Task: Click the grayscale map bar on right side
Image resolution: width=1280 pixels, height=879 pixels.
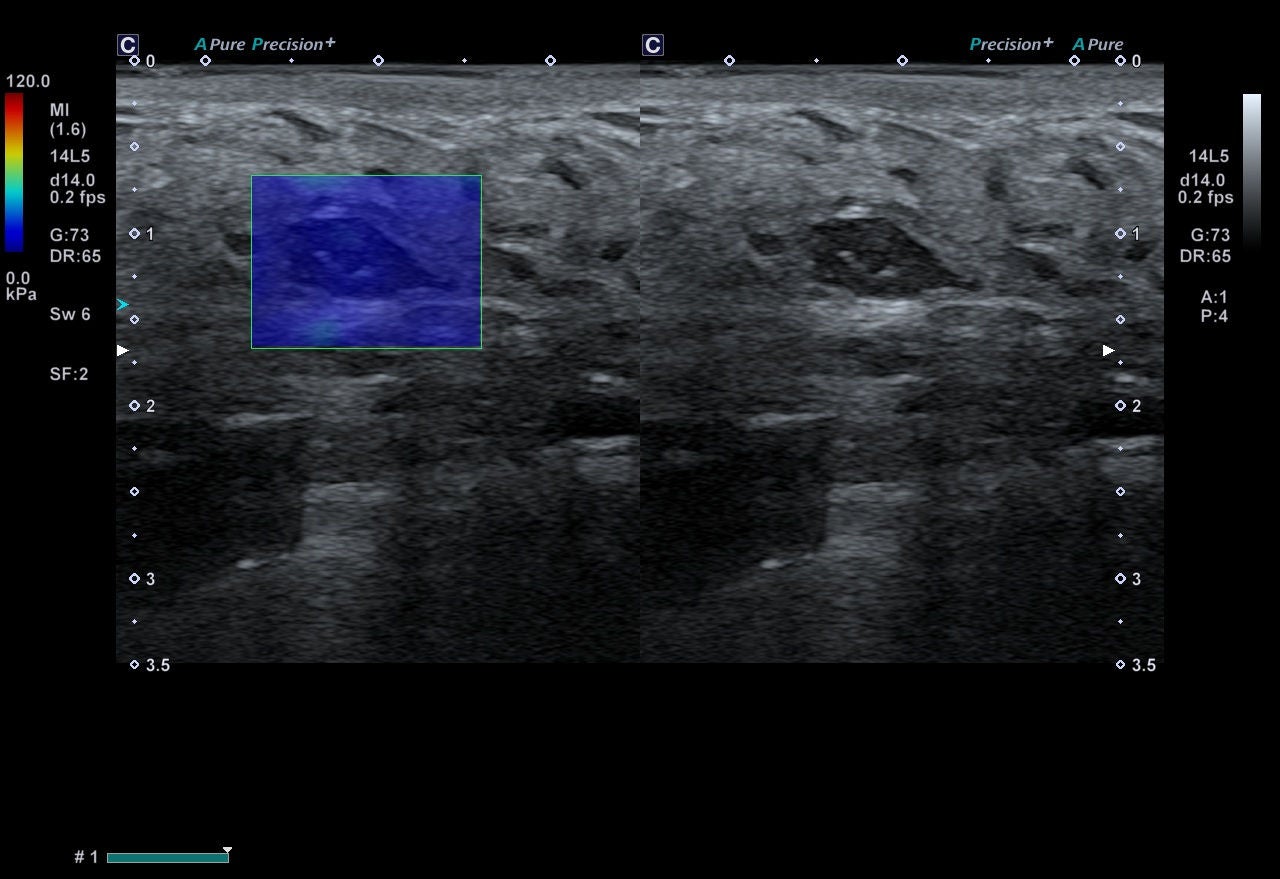Action: (x=1252, y=170)
